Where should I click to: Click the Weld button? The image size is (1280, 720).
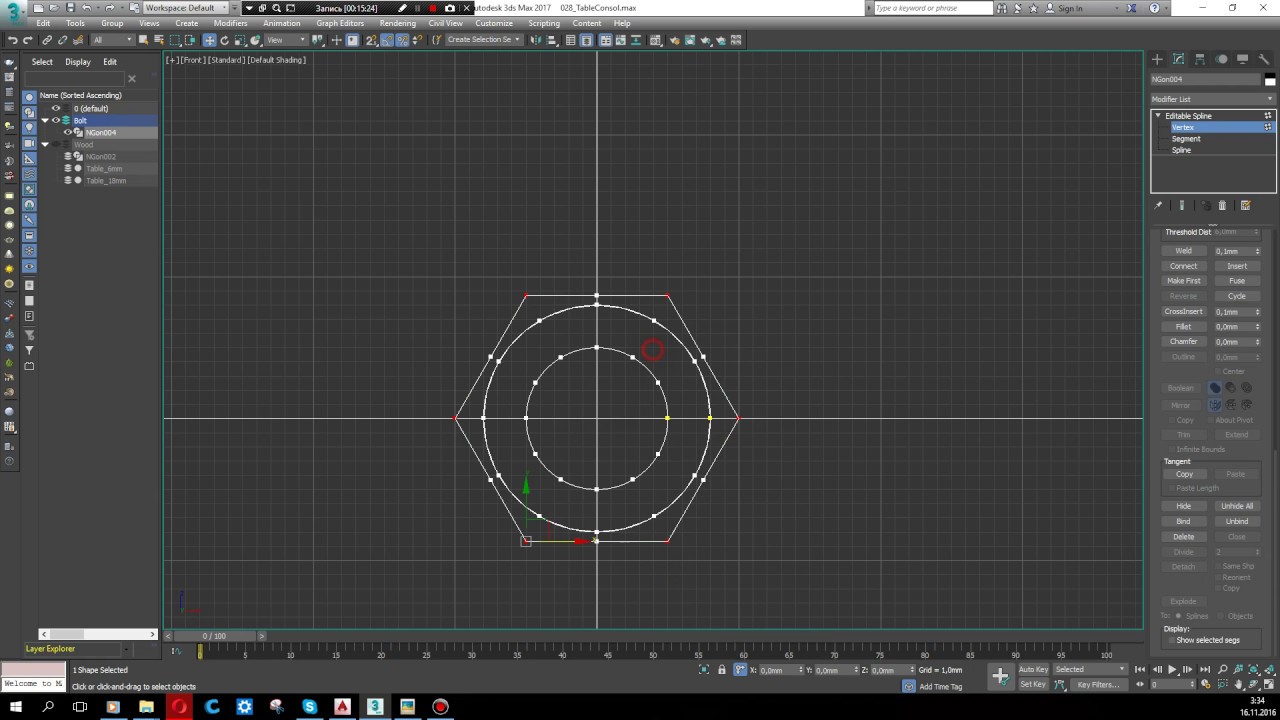(1183, 251)
